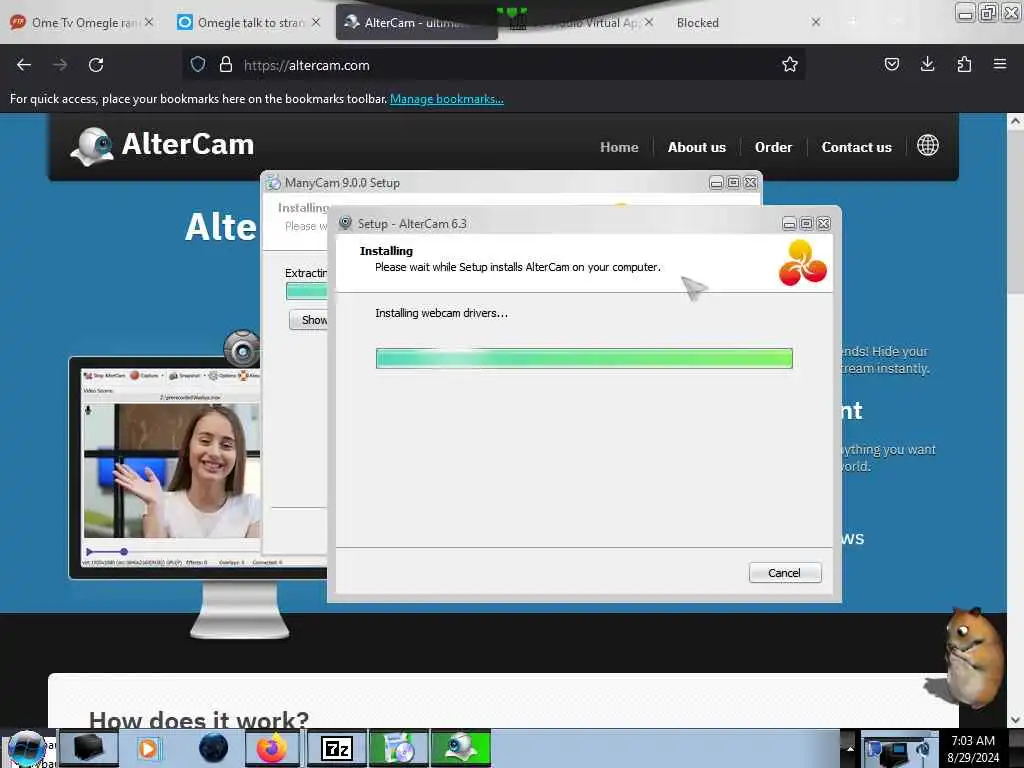Open the AlterCam webcam setup taskbar icon
This screenshot has height=768, width=1024.
point(461,748)
